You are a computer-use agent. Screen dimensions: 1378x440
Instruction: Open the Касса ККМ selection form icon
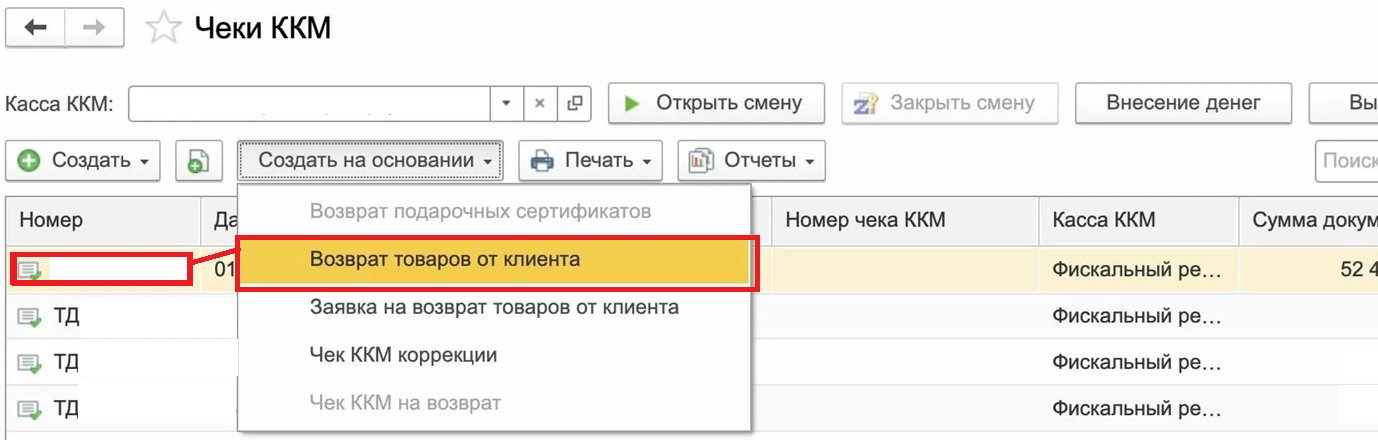[x=574, y=103]
